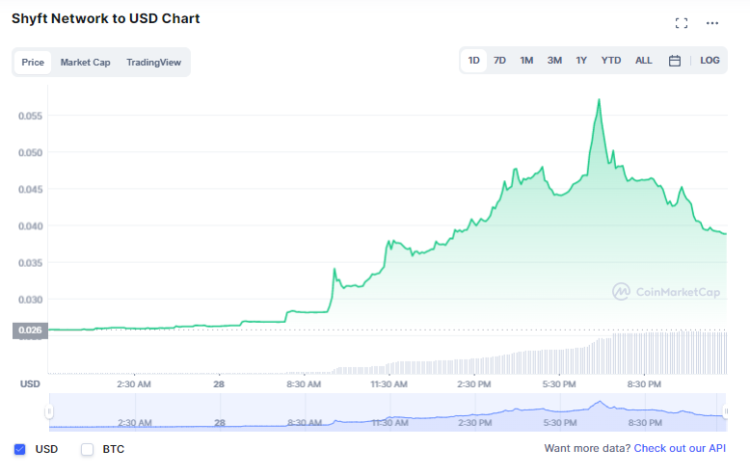
Task: Click the 11:30 AM x-axis label
Action: (389, 384)
